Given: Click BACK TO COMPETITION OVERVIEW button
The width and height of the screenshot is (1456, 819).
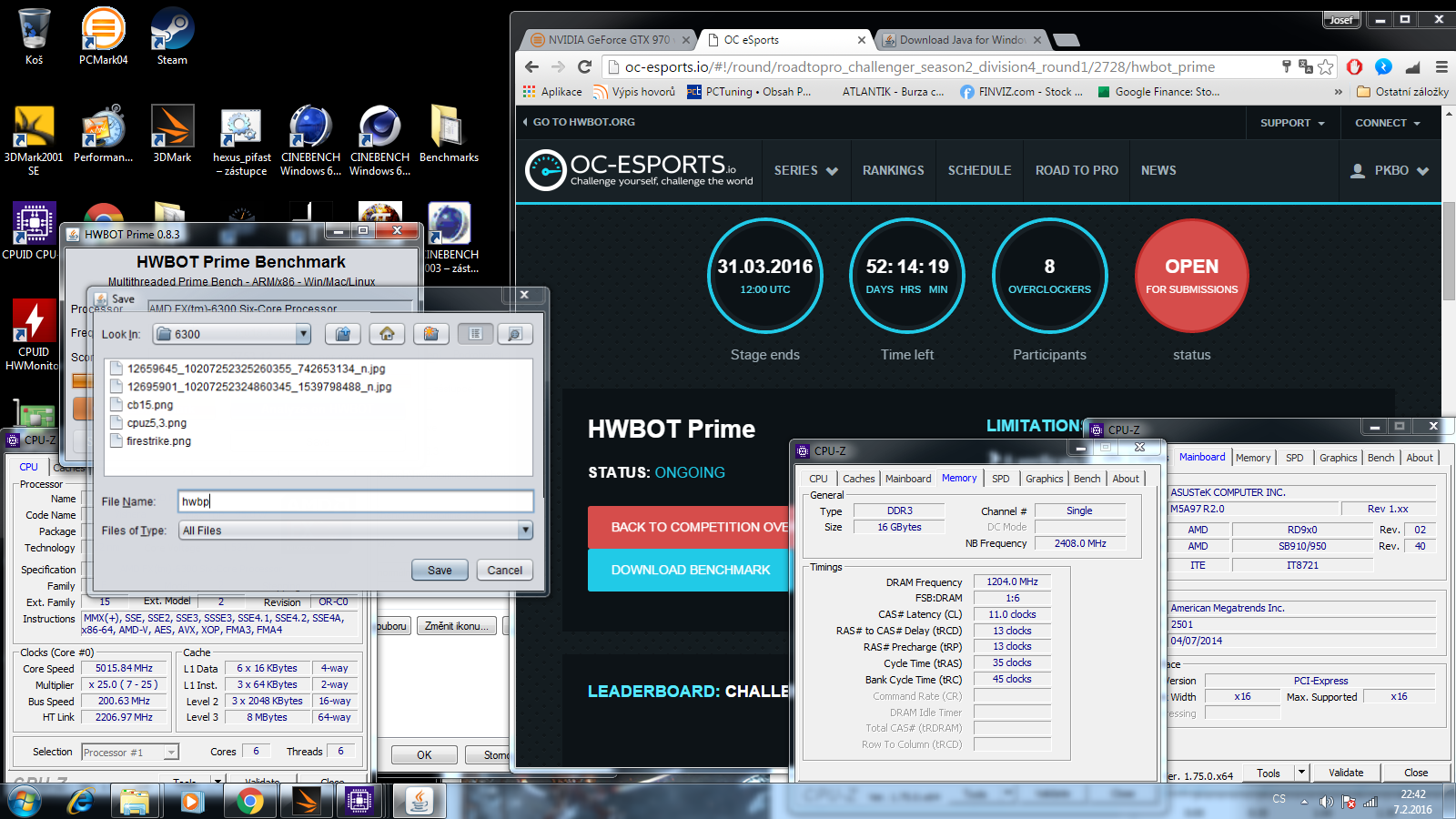Looking at the screenshot, I should click(x=689, y=527).
